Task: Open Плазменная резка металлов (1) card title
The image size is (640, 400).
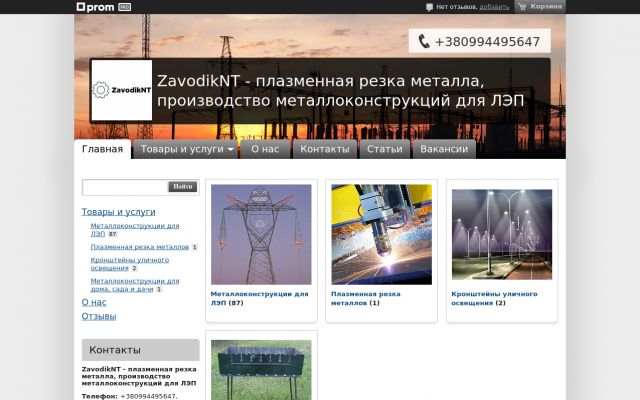Action: tap(366, 298)
